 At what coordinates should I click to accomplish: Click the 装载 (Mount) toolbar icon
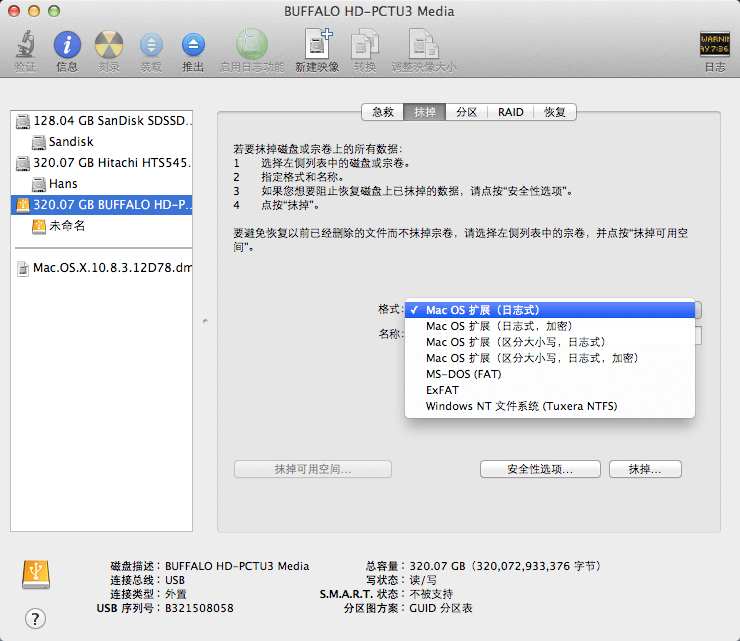[x=151, y=45]
